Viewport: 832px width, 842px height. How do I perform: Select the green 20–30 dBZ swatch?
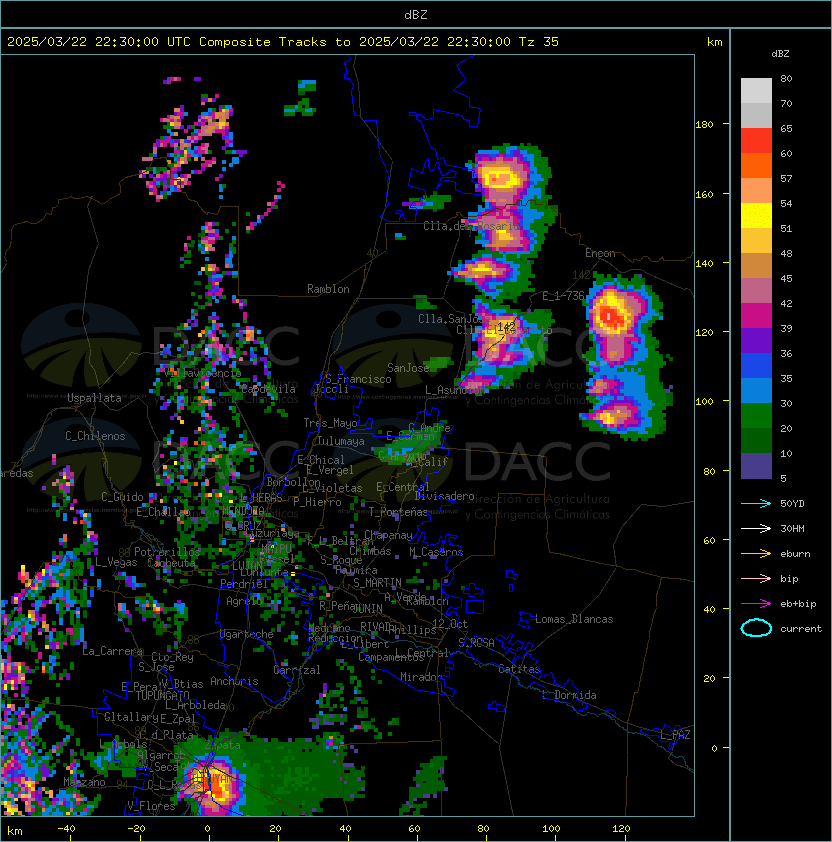pos(756,416)
